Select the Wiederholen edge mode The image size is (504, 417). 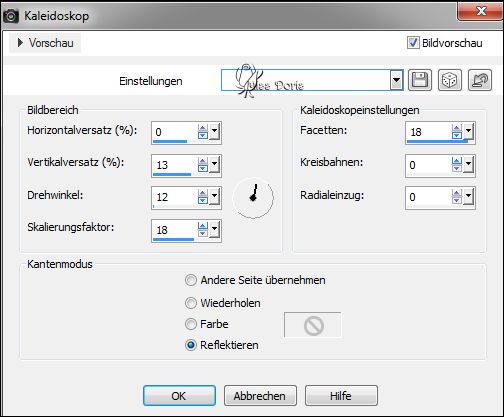(191, 303)
